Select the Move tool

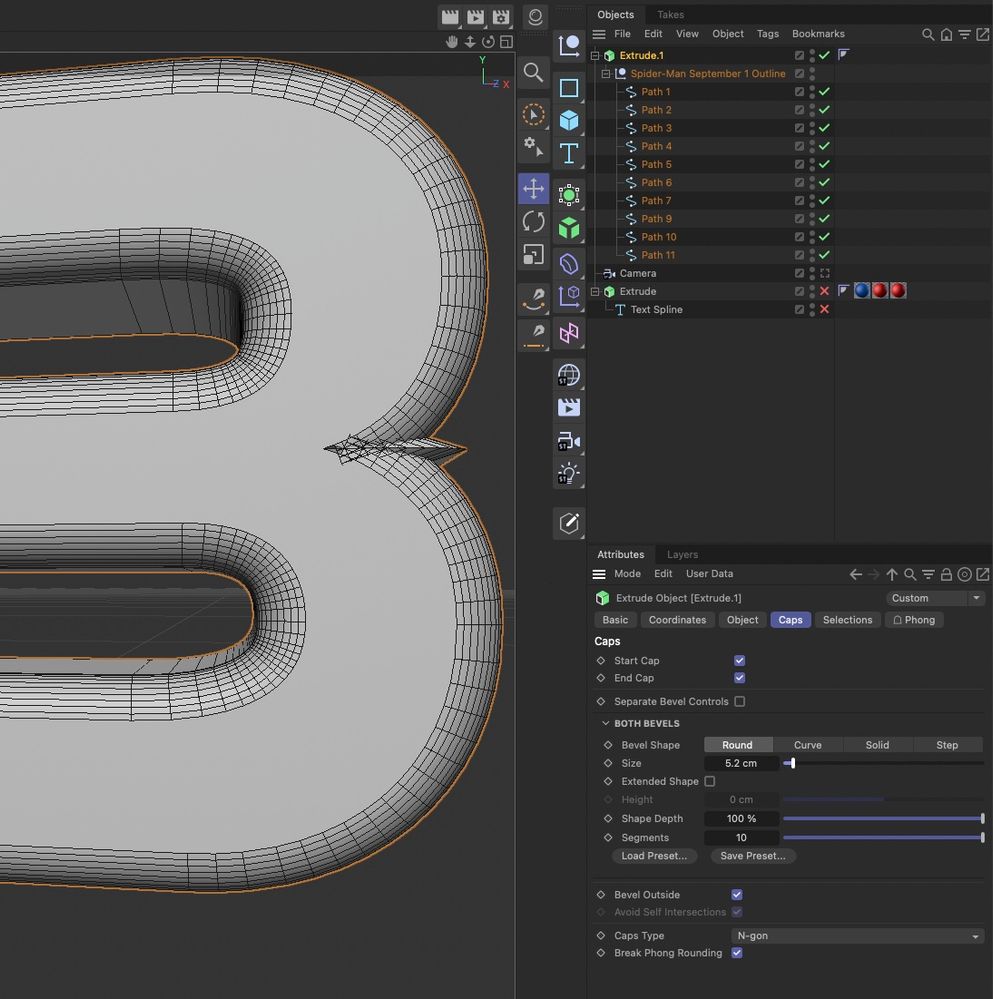(x=533, y=188)
